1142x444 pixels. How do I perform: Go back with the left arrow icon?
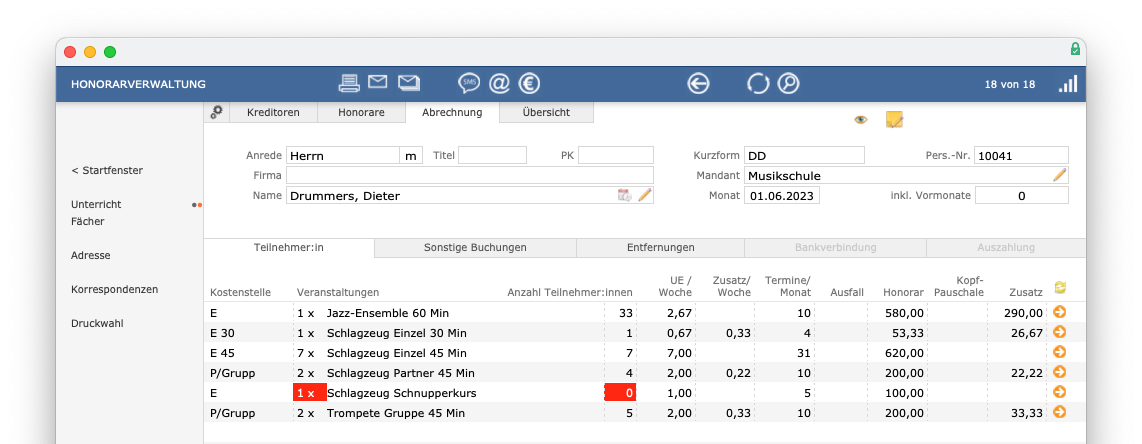(x=698, y=84)
